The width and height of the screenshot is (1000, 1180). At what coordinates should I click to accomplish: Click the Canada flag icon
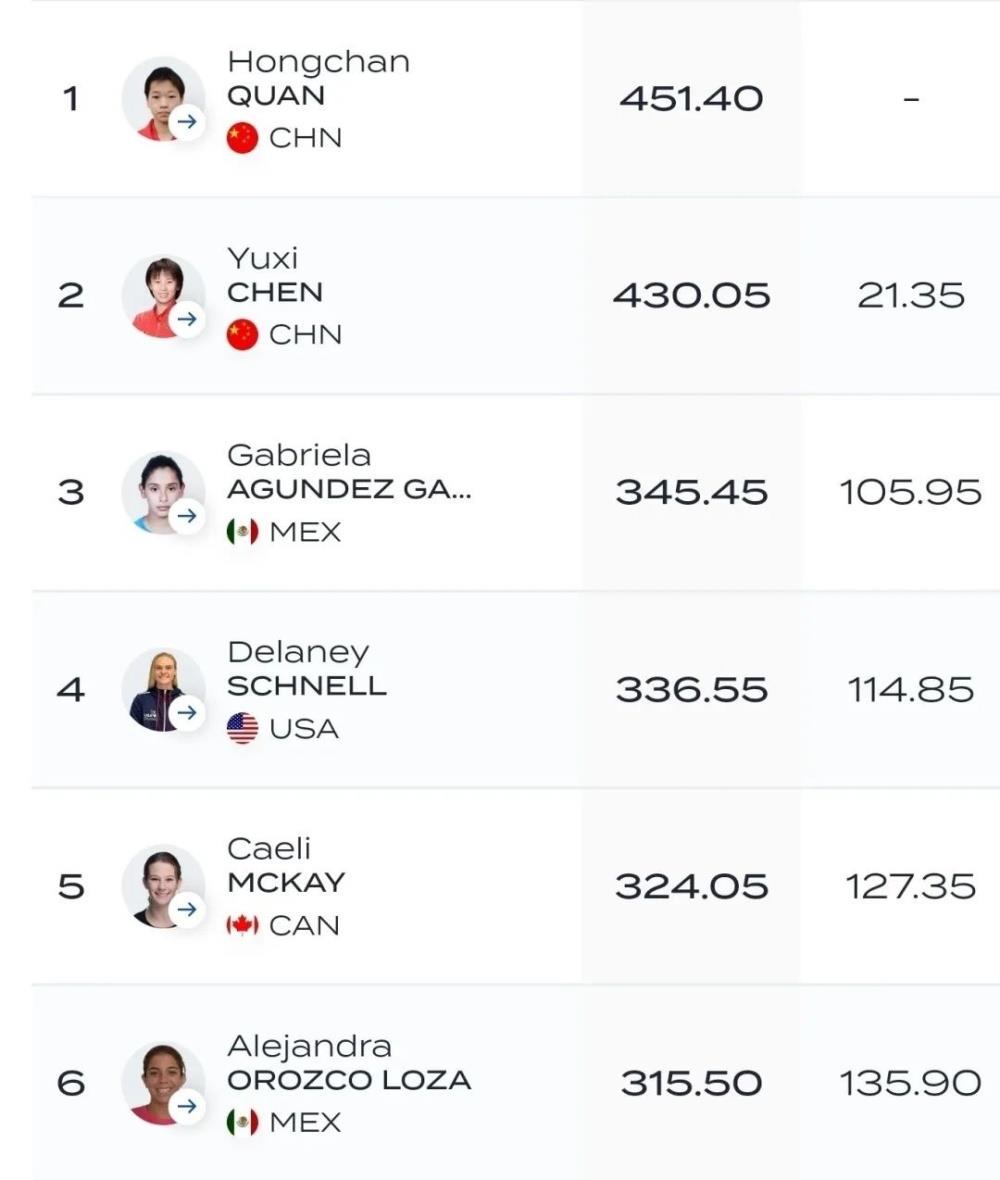[242, 925]
